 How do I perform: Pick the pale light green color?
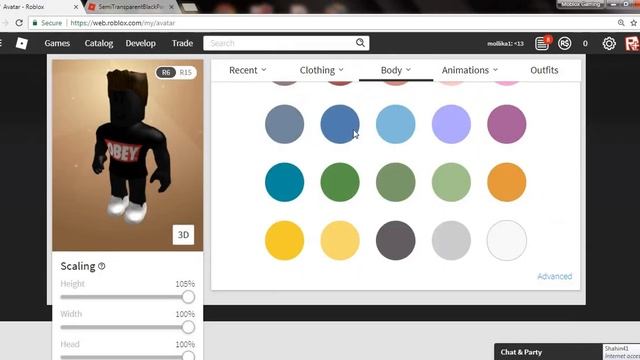pyautogui.click(x=451, y=182)
